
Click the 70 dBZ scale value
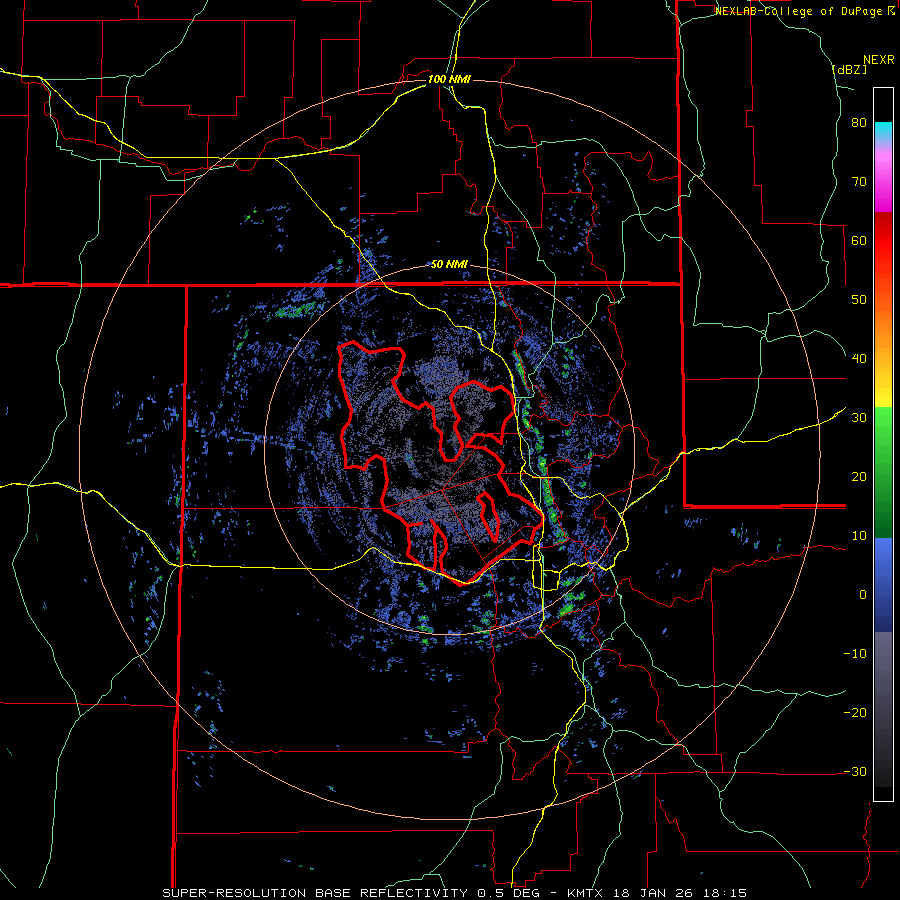(859, 182)
